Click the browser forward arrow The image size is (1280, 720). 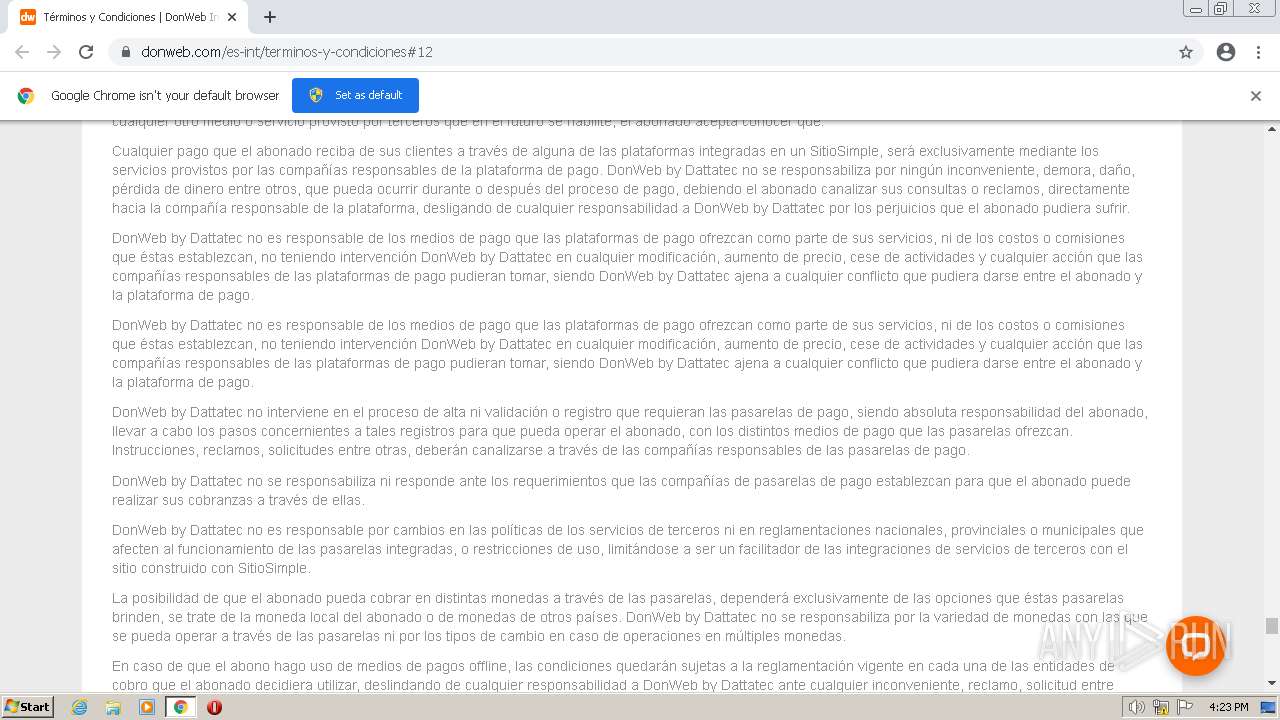click(x=54, y=52)
